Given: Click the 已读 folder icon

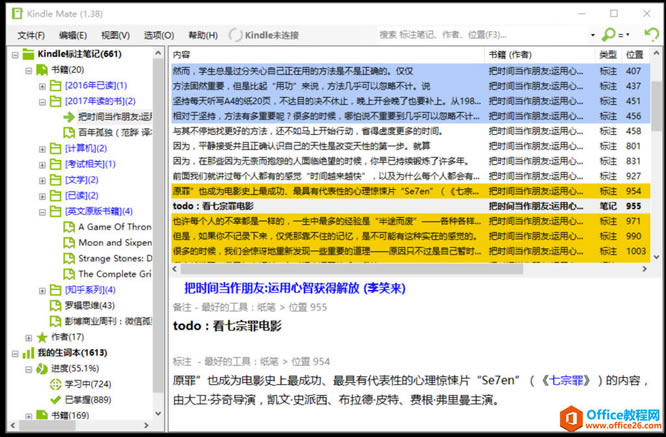Looking at the screenshot, I should pyautogui.click(x=55, y=195).
